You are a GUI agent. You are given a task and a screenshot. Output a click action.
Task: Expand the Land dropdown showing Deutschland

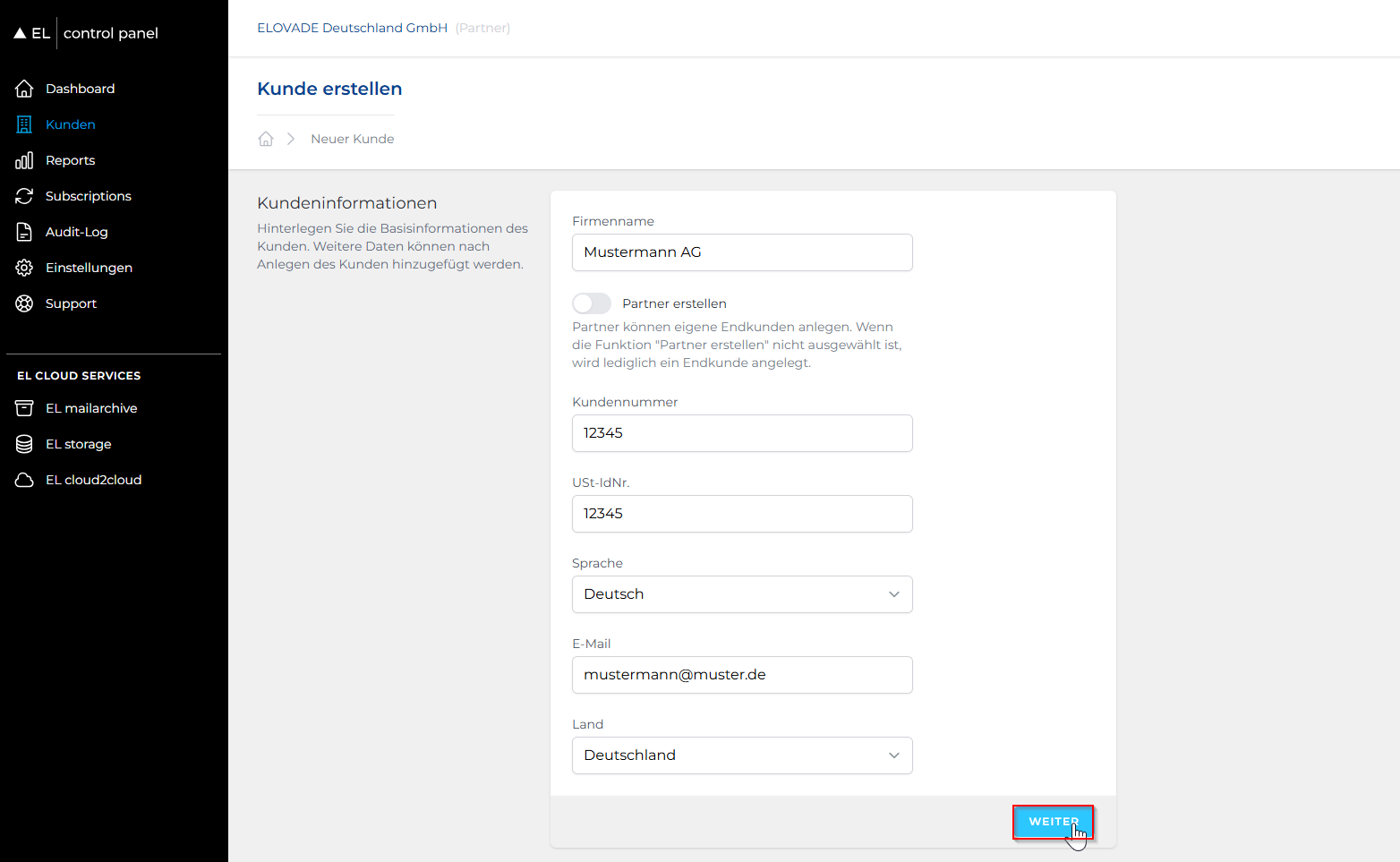point(742,755)
